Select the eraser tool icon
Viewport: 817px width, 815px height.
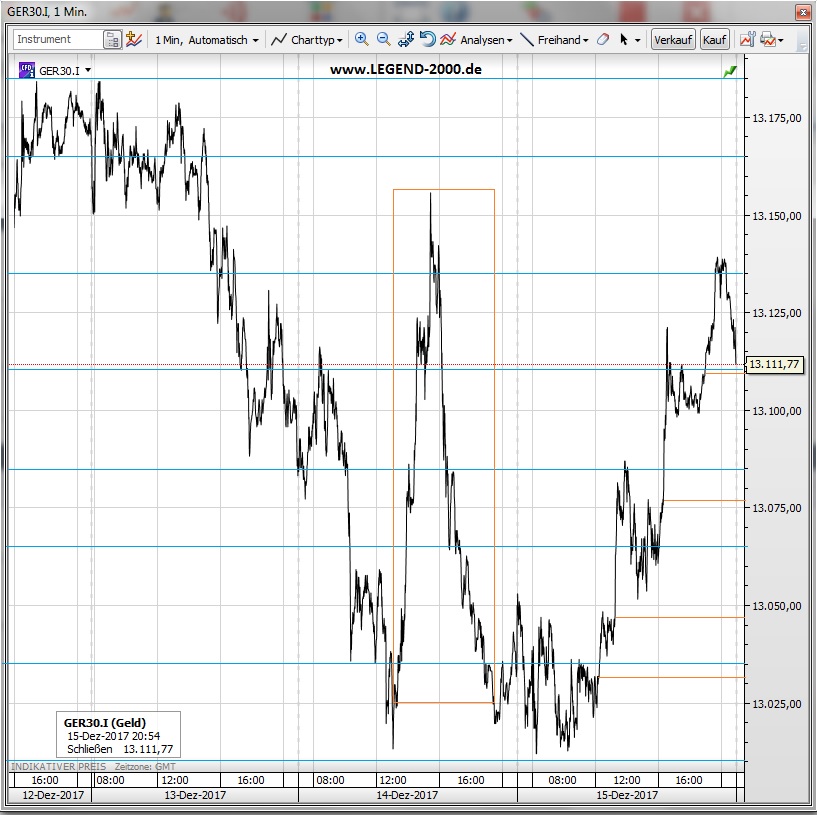click(602, 40)
